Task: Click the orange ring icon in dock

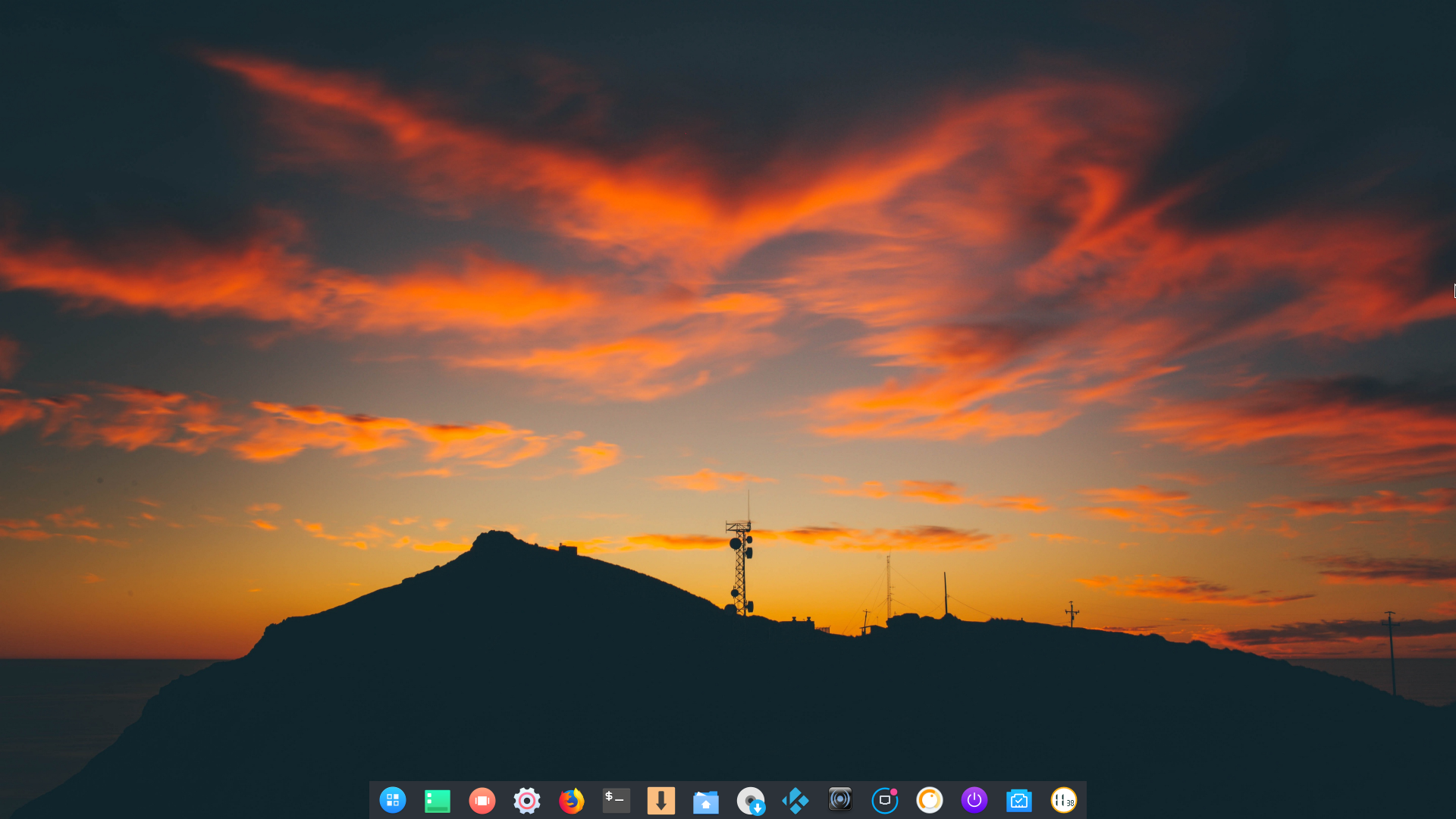Action: coord(930,800)
